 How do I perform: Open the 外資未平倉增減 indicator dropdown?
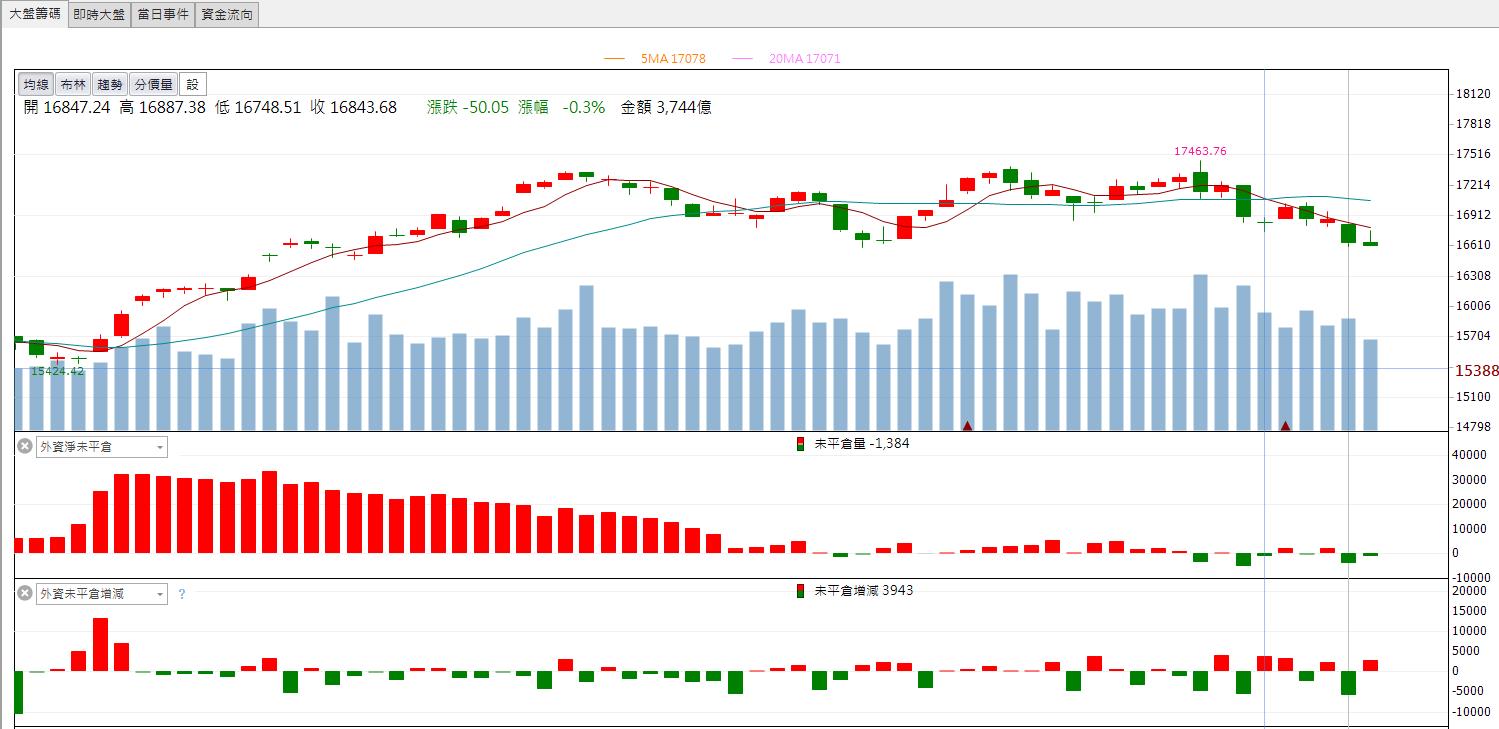tap(102, 594)
